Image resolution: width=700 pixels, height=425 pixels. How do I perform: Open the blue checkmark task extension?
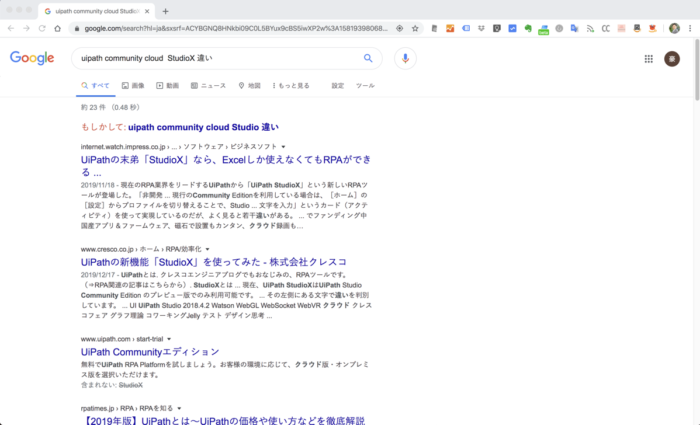point(512,28)
